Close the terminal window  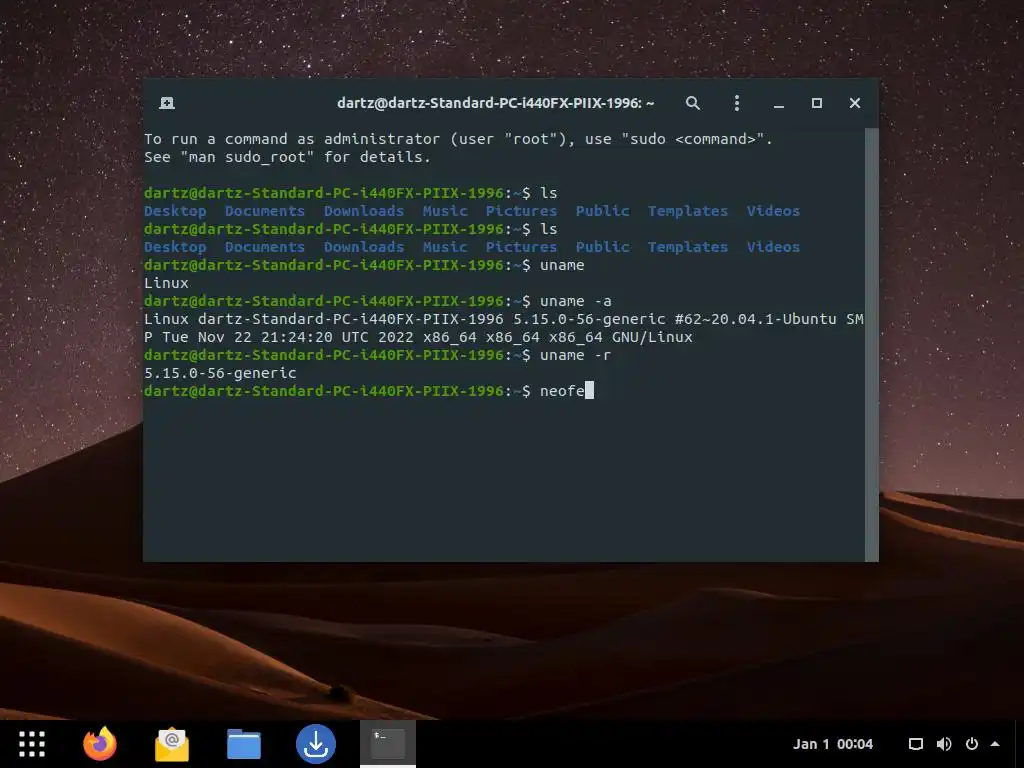(854, 103)
